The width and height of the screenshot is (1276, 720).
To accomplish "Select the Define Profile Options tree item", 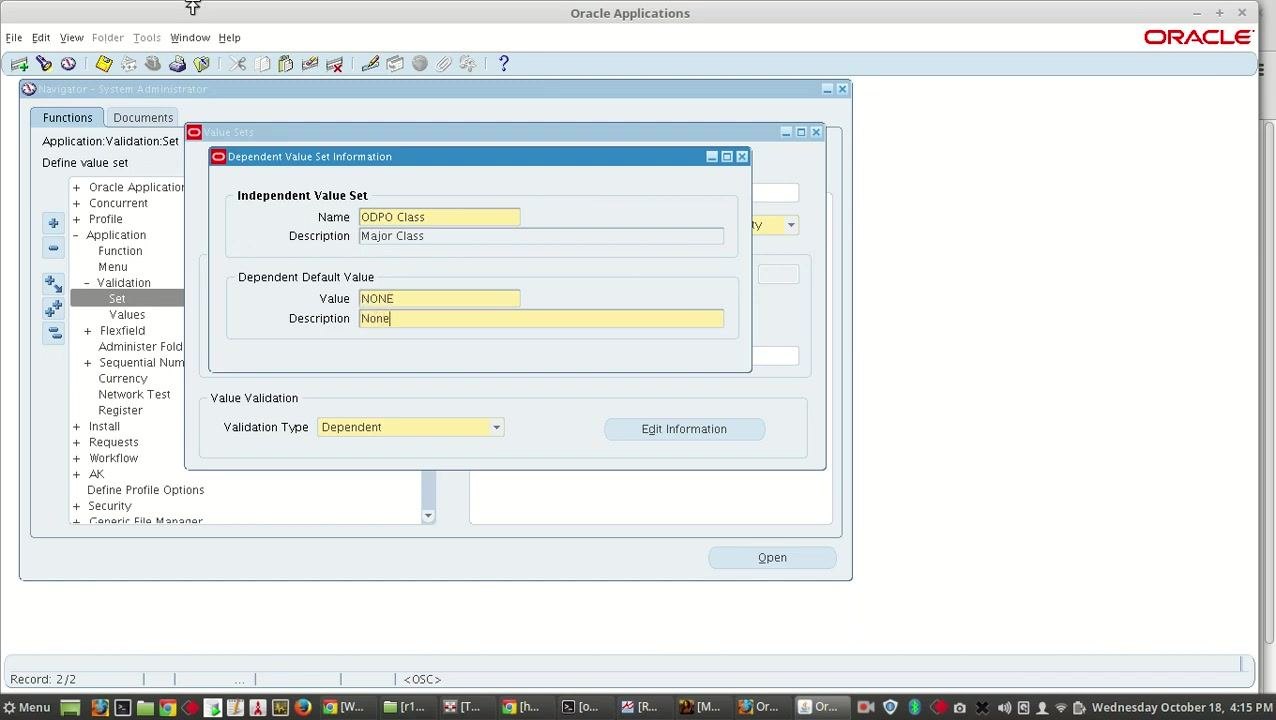I will [x=145, y=490].
